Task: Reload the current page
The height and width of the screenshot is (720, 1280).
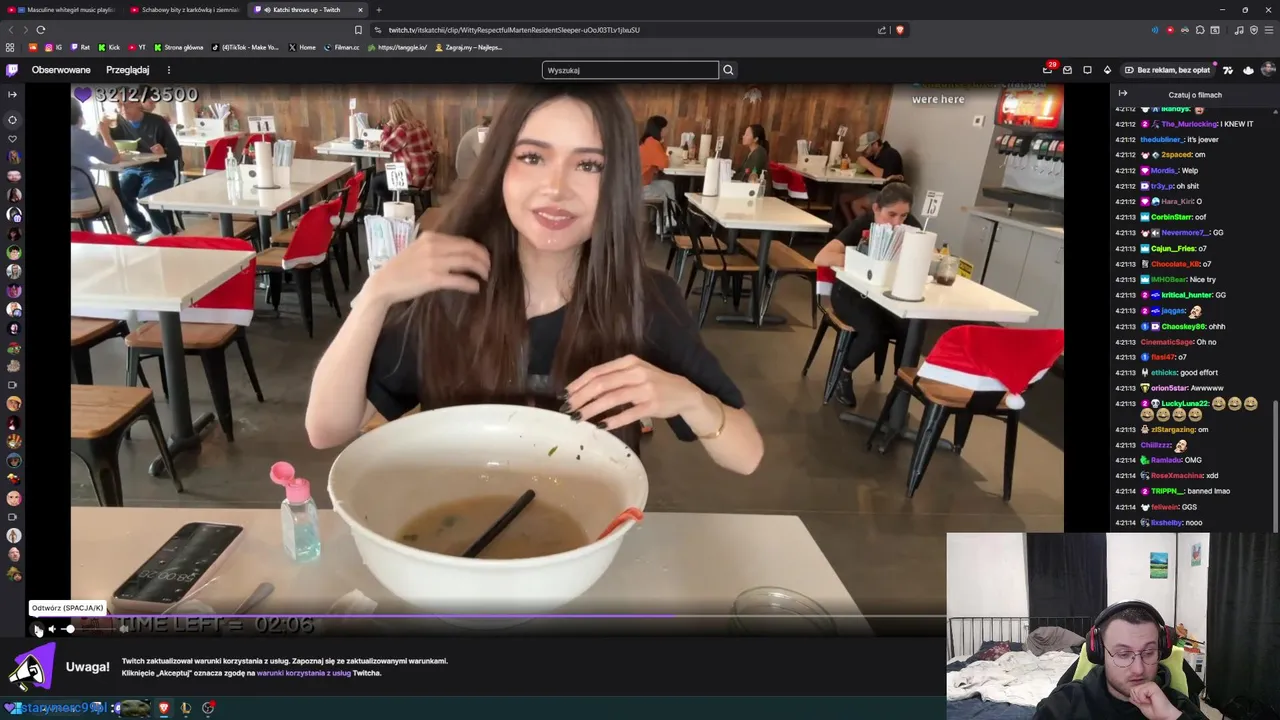Action: pos(41,30)
